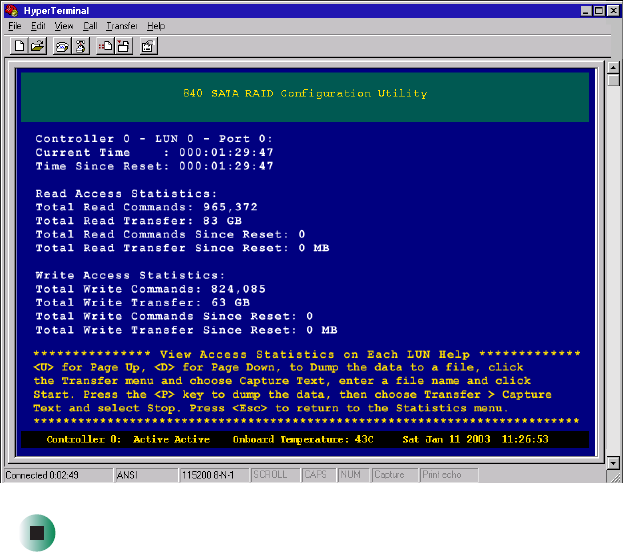Click 'Read Access Statistics:' heading
The height and width of the screenshot is (552, 623).
[x=126, y=194]
